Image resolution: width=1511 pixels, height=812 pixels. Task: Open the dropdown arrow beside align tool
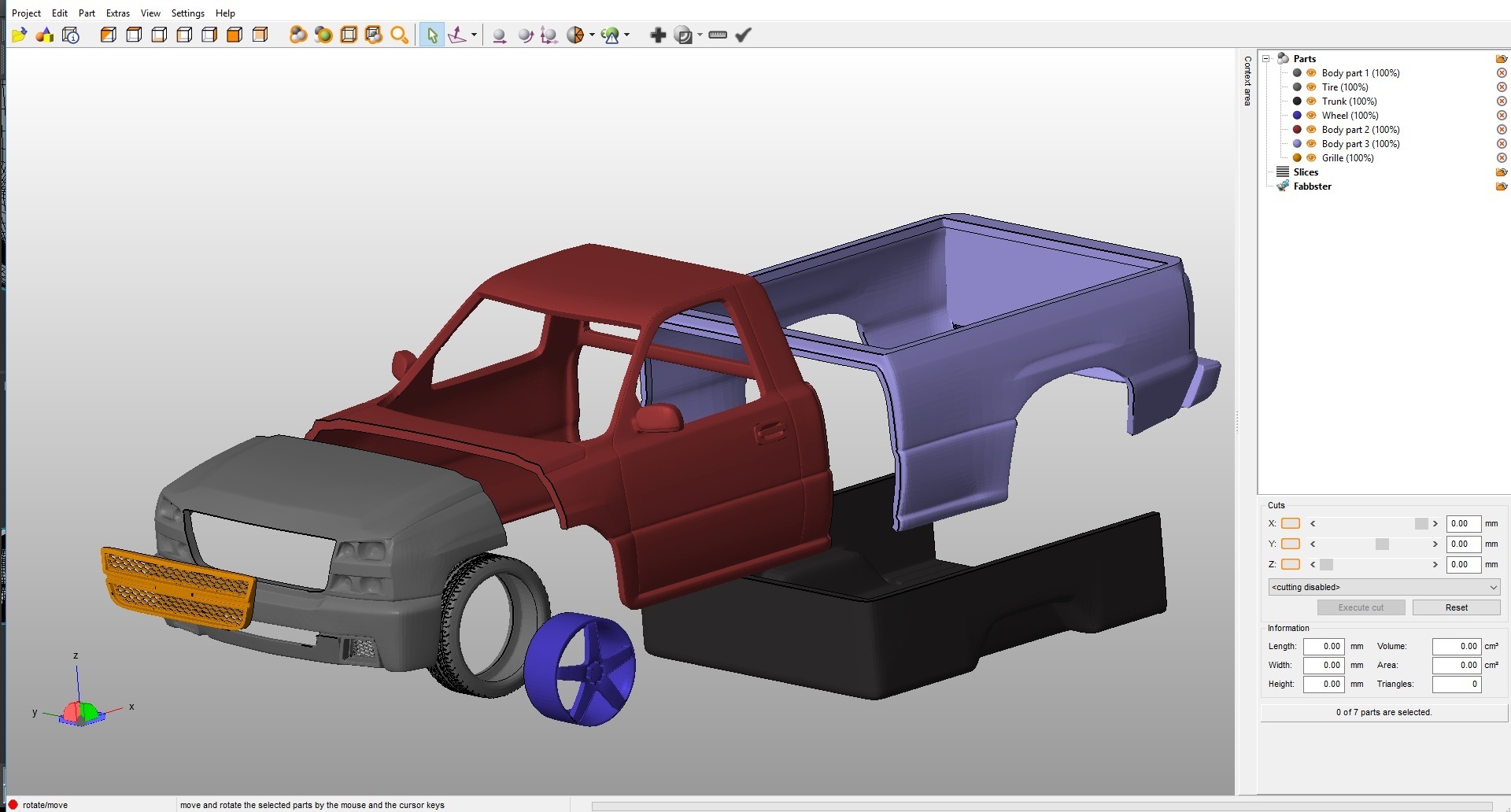point(474,35)
